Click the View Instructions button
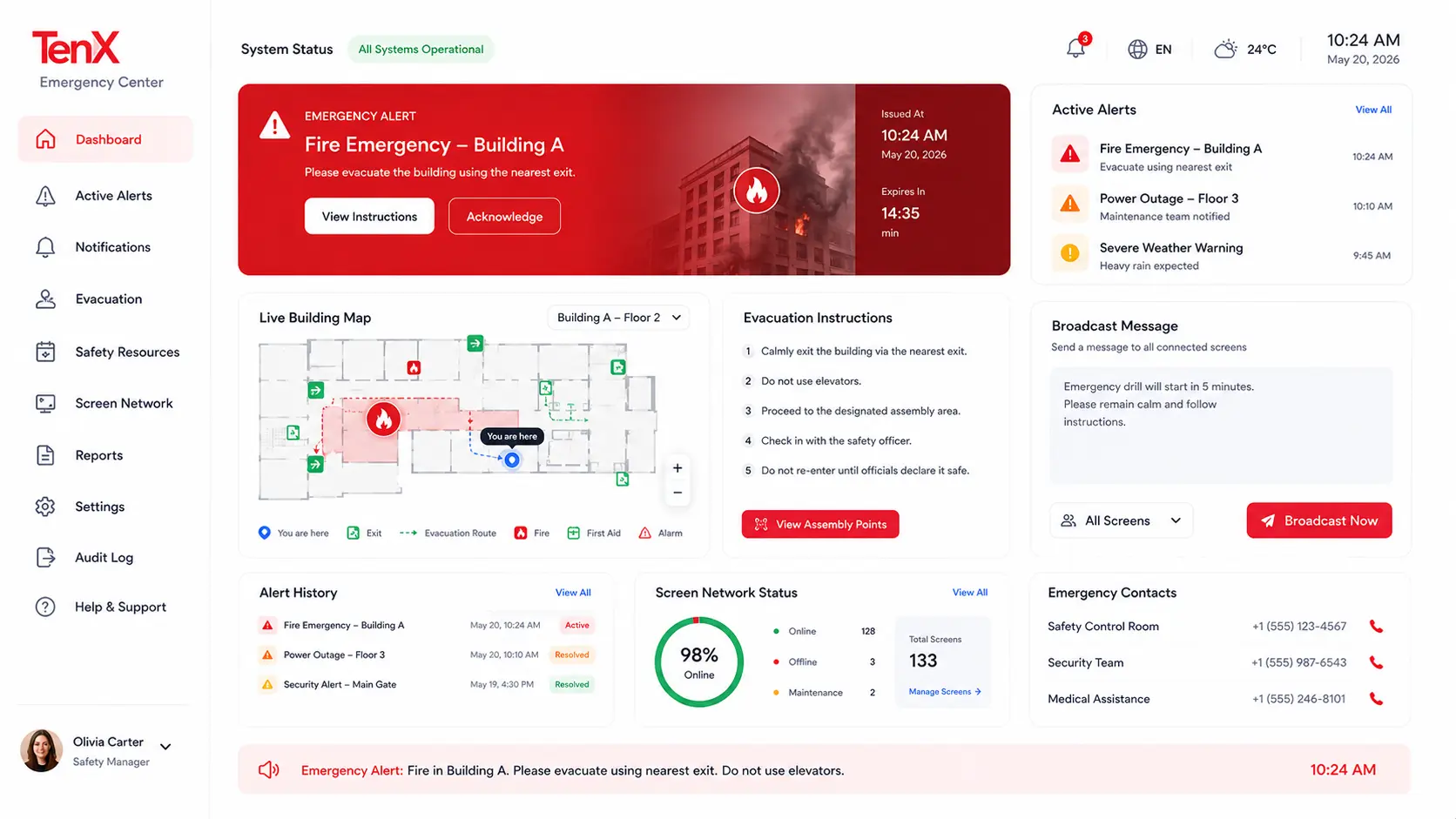The image size is (1456, 819). click(x=369, y=217)
